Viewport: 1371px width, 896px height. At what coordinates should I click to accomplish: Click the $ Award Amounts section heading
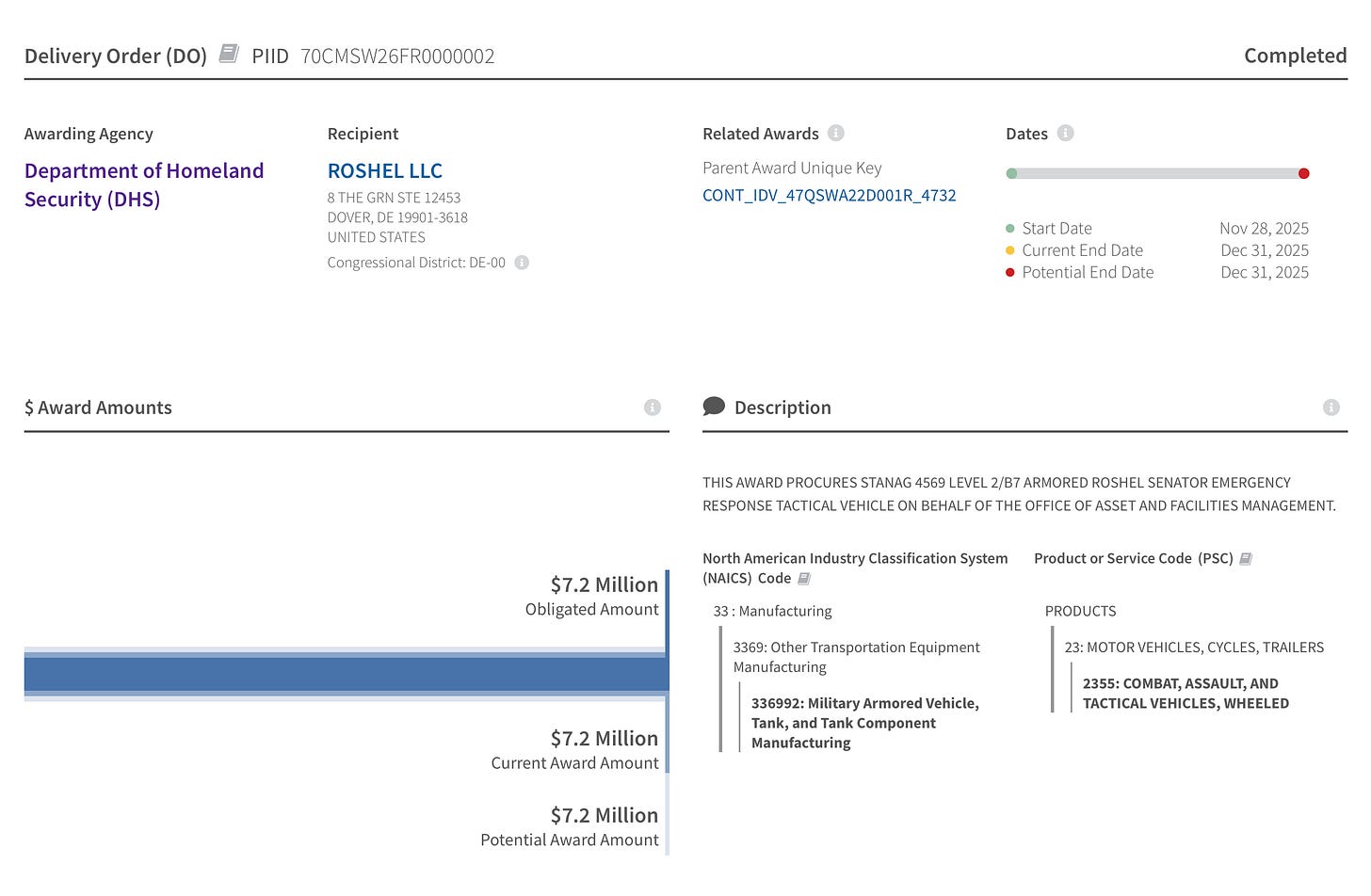point(98,408)
